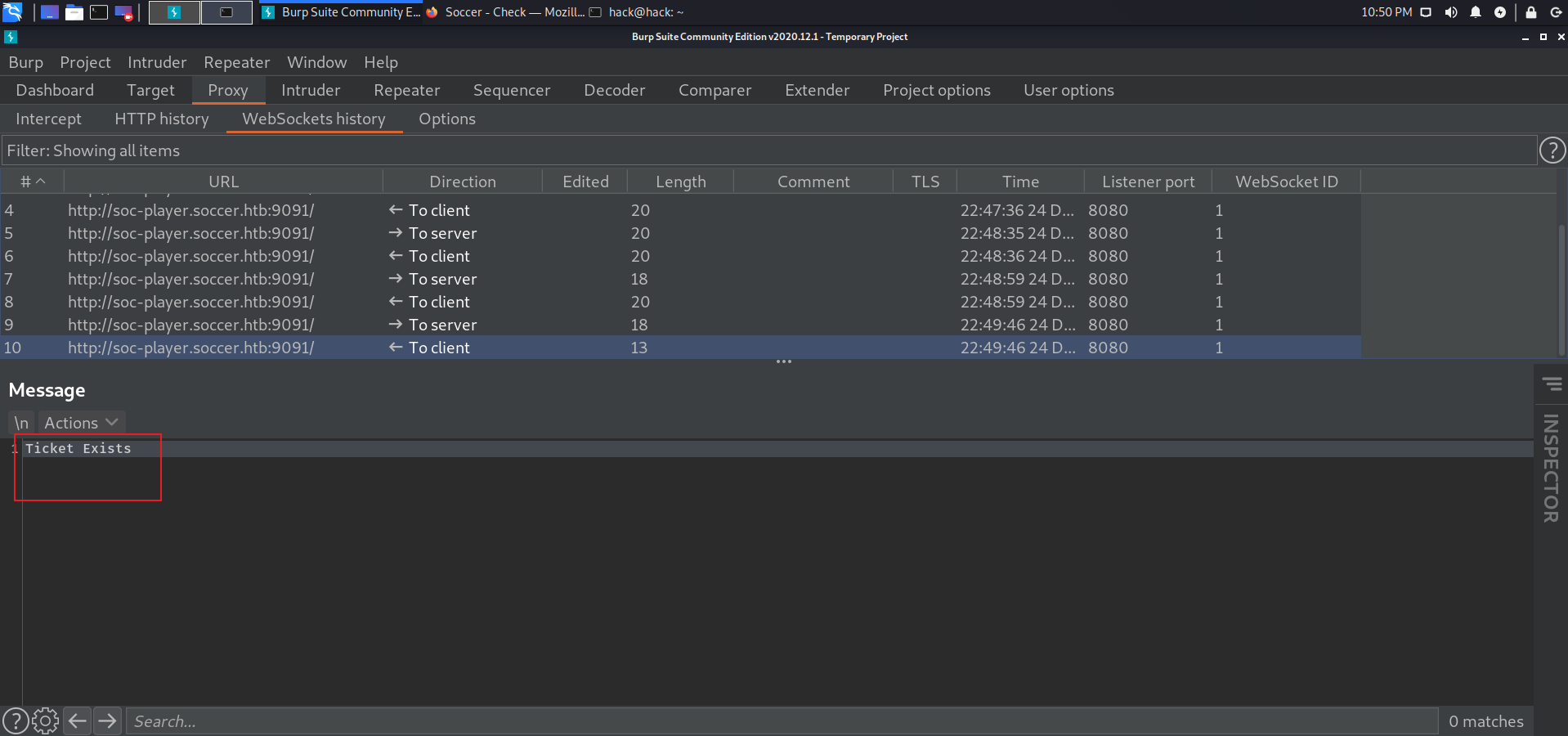Sort by the # column header
Image resolution: width=1568 pixels, height=736 pixels.
(33, 182)
